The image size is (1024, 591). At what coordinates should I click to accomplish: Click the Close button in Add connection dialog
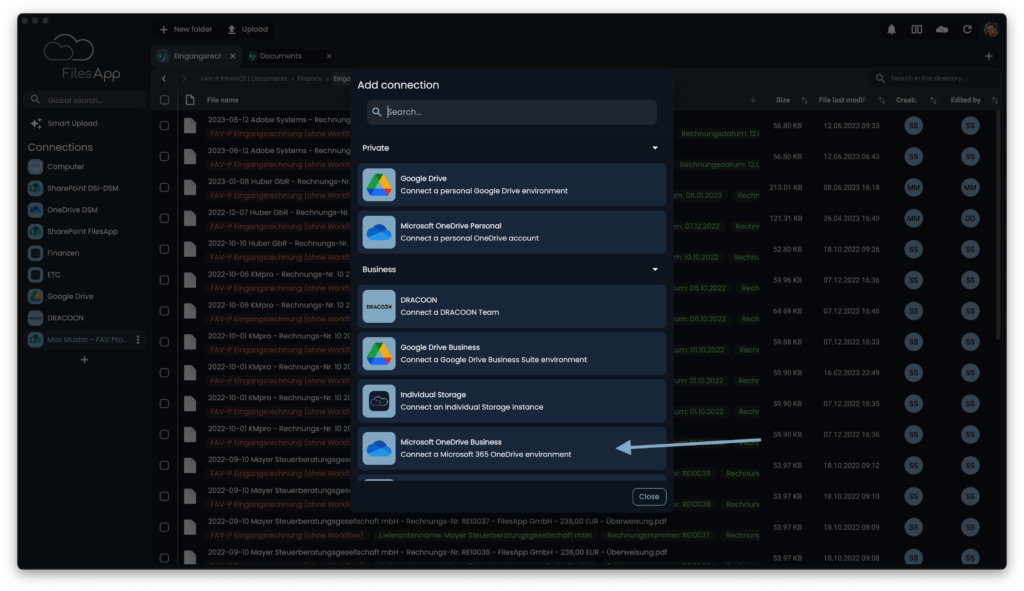(649, 497)
